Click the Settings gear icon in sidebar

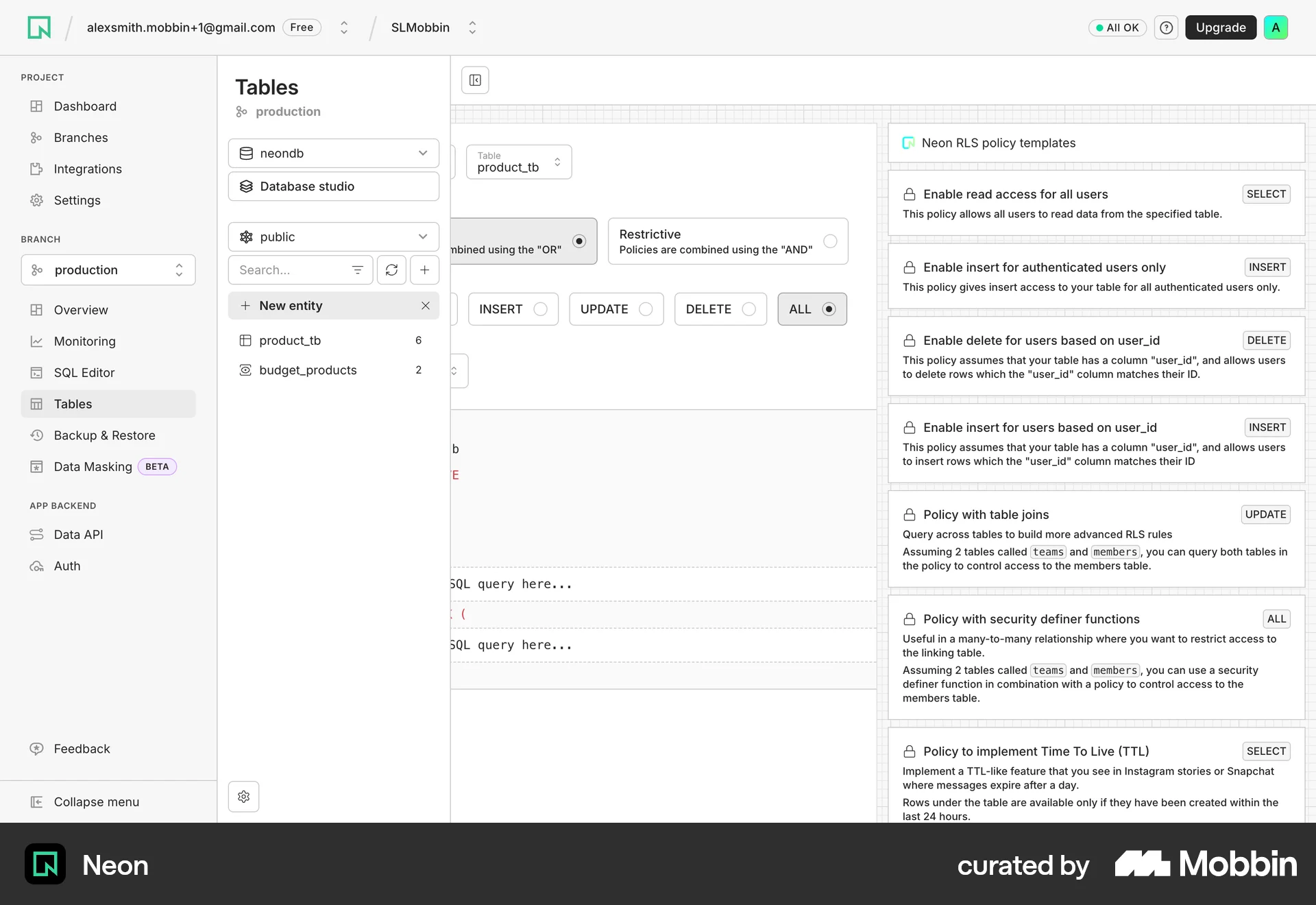point(36,200)
